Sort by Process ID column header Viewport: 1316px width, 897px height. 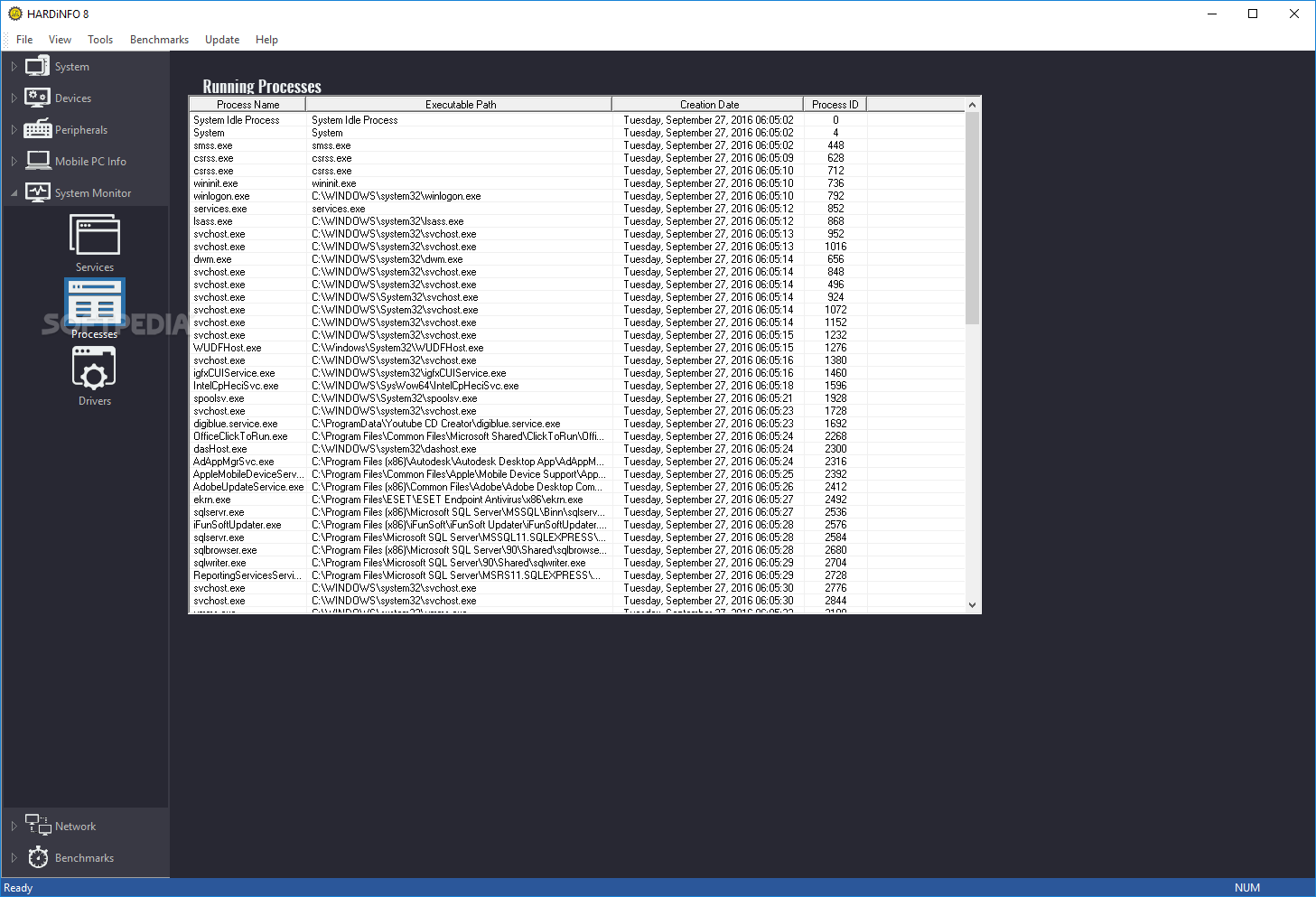(835, 105)
